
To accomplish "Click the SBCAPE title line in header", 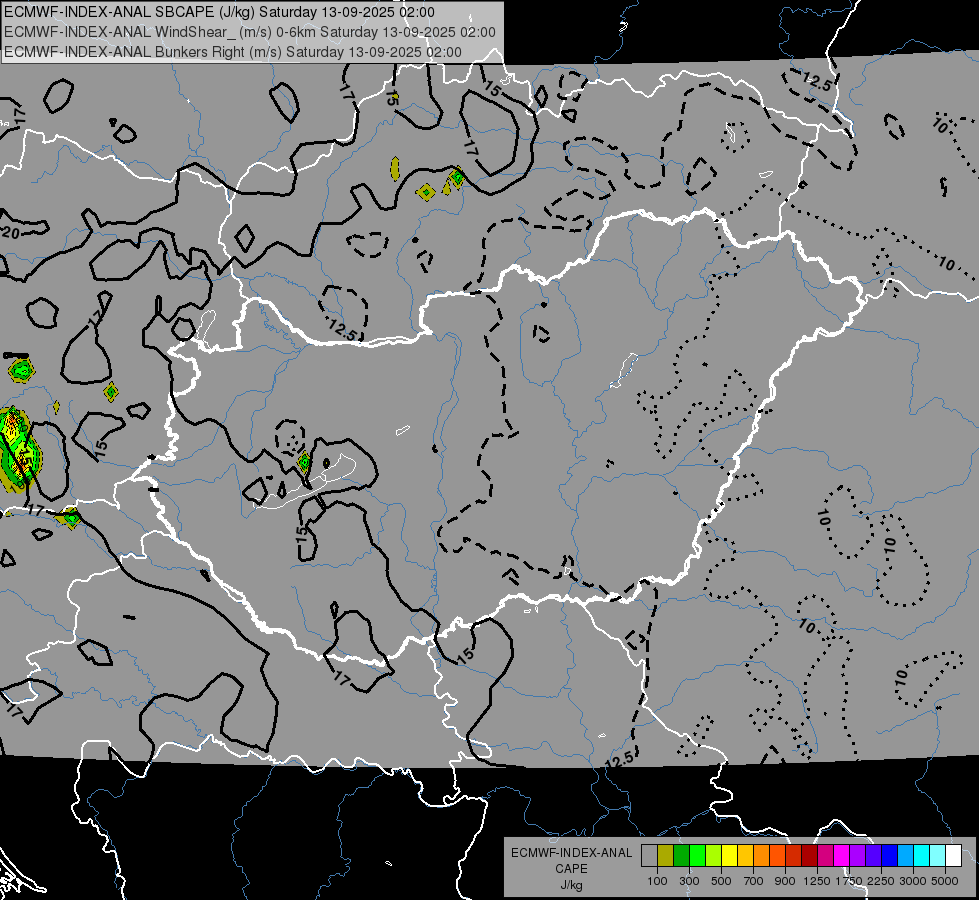I will coord(220,12).
